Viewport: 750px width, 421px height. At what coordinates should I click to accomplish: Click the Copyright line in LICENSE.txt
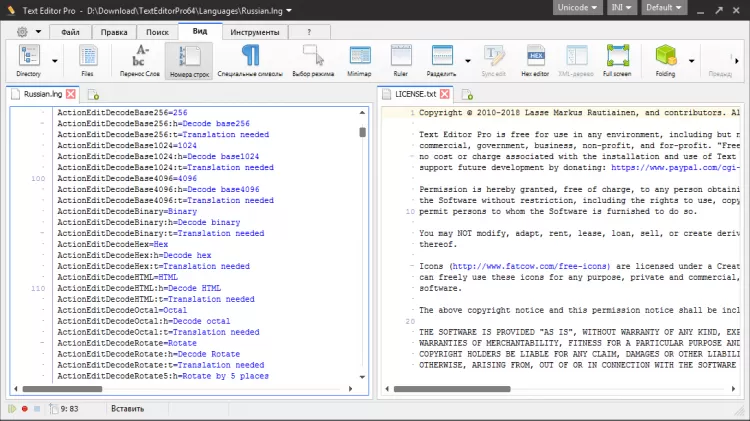tap(579, 112)
